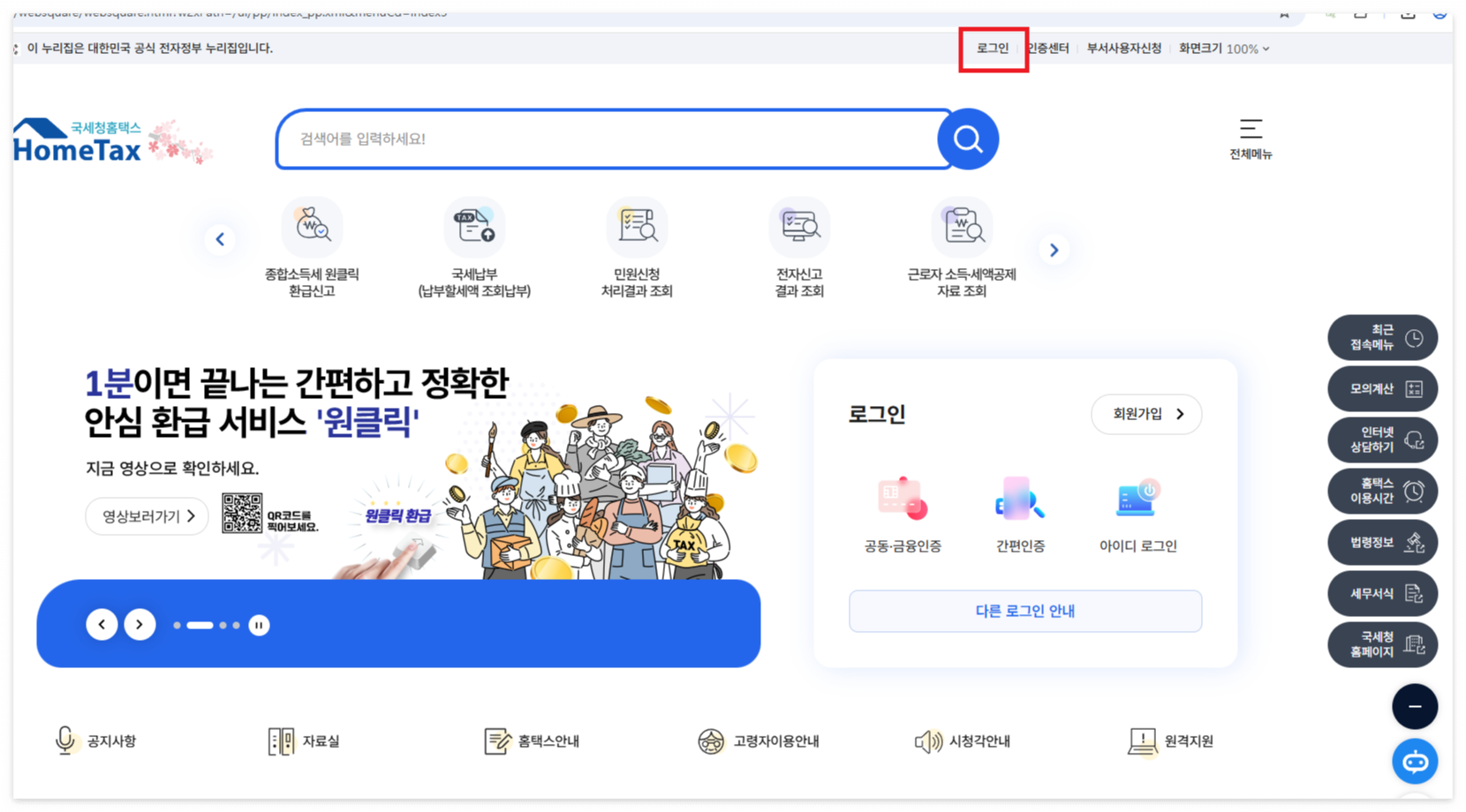Open 영상보러가기 to watch the video
This screenshot has width=1466, height=812.
click(x=146, y=516)
